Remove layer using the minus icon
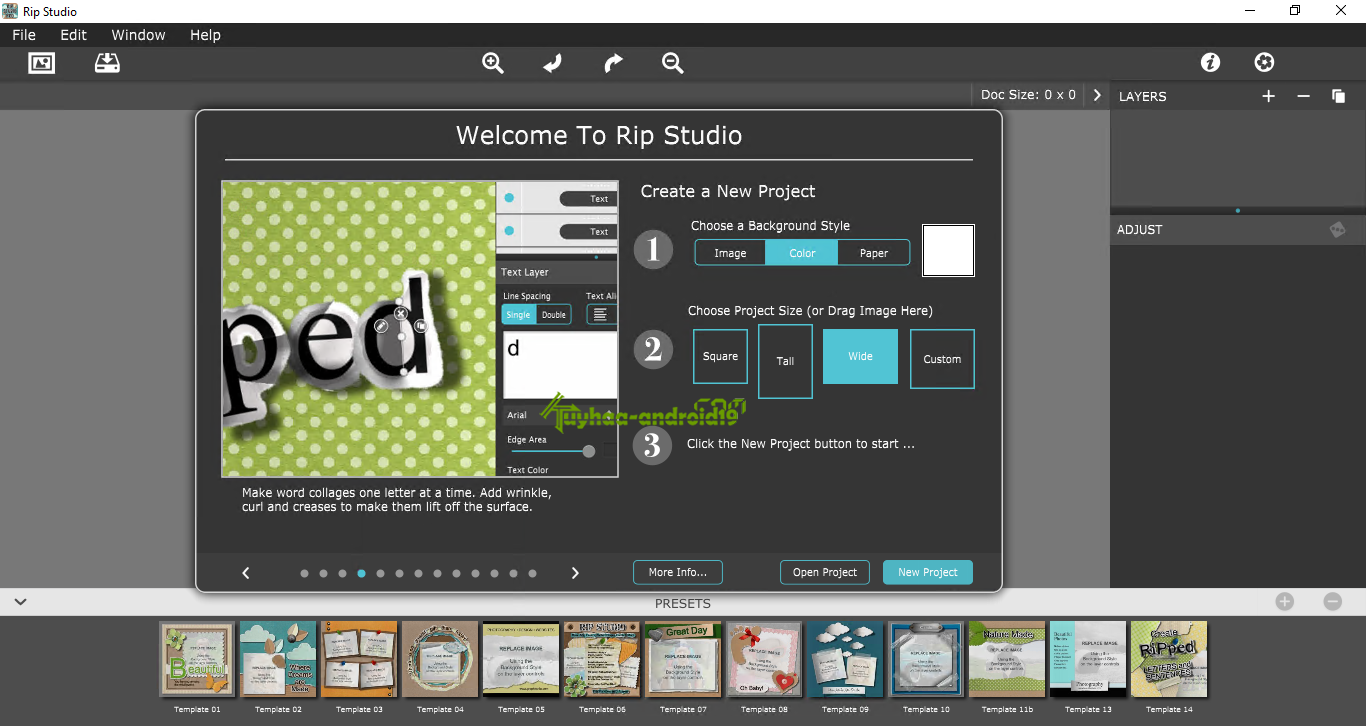The image size is (1366, 726). pyautogui.click(x=1303, y=96)
